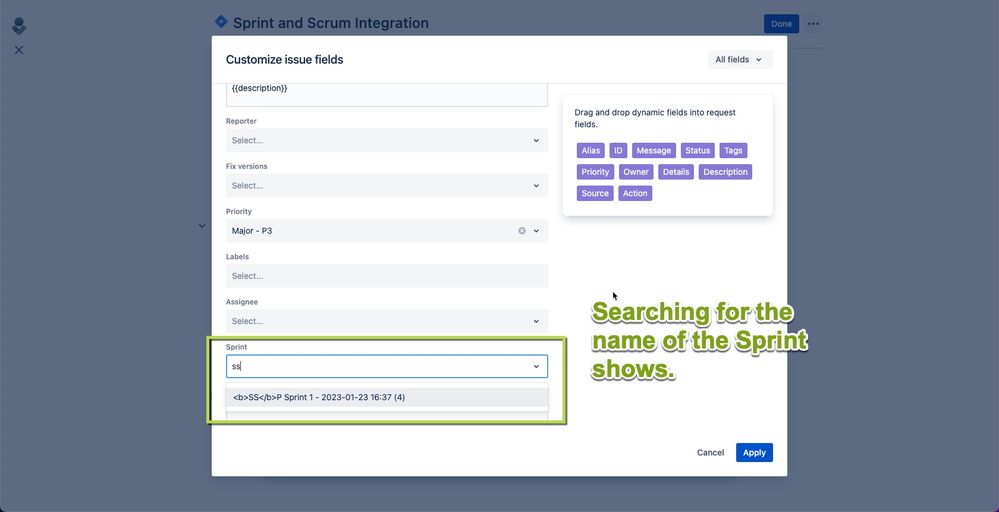Image resolution: width=999 pixels, height=512 pixels.
Task: Click into the Labels select field
Action: [x=387, y=276]
